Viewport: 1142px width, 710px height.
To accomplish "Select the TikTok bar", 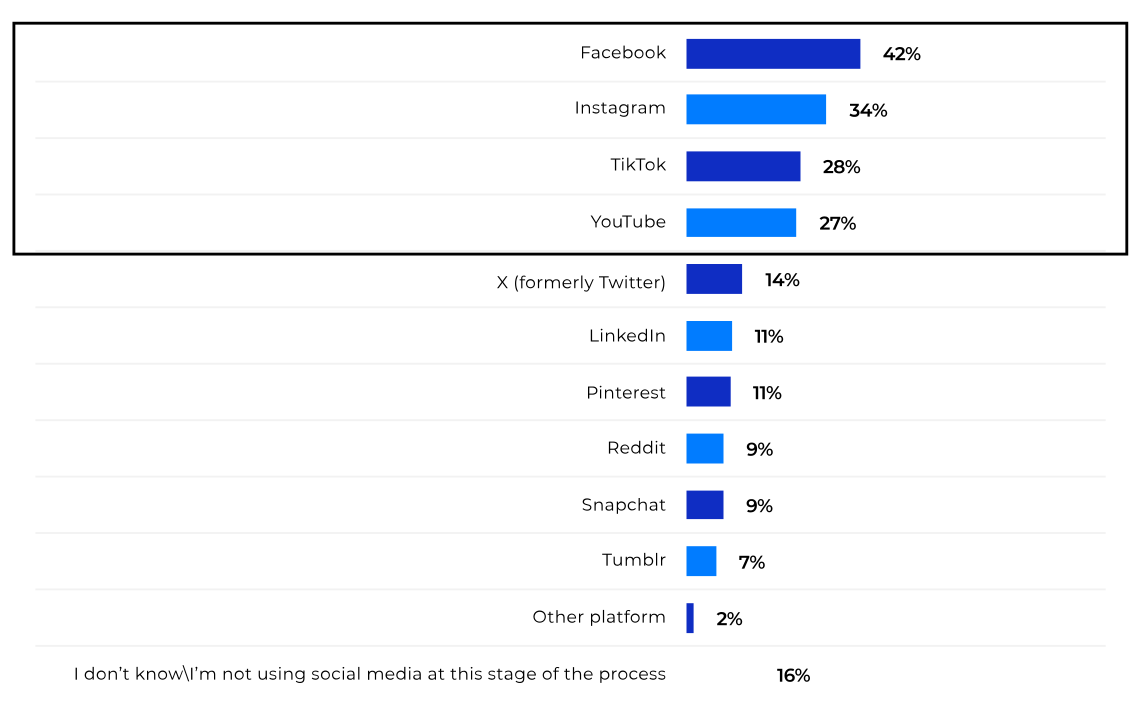I will click(x=743, y=166).
